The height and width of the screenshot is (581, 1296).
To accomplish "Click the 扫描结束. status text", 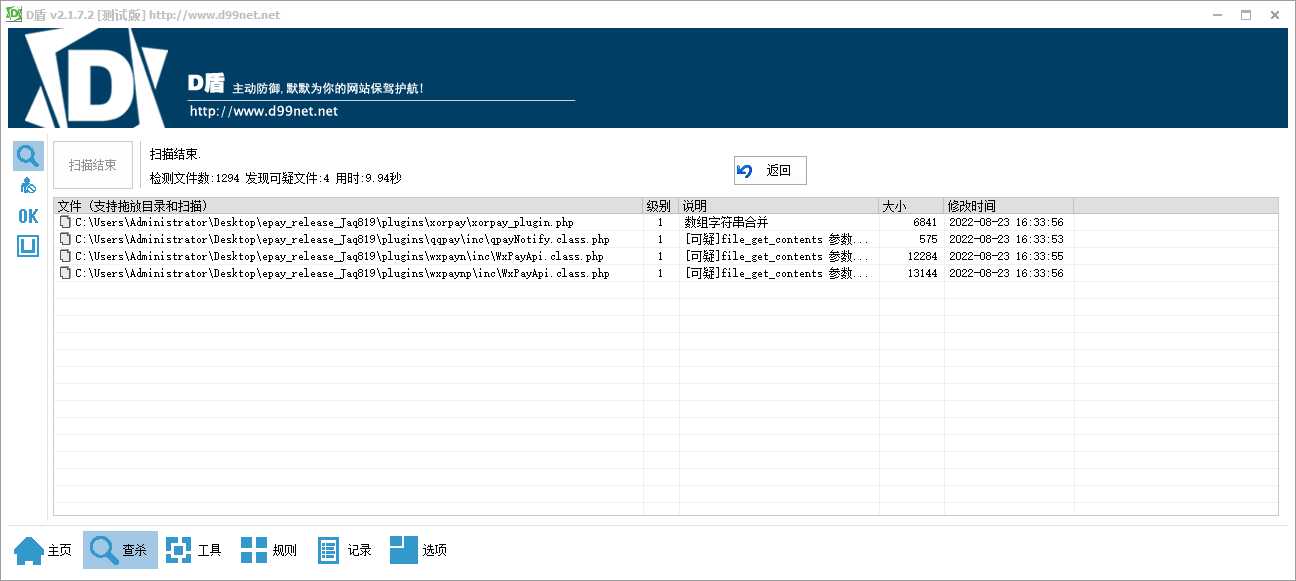I will (176, 154).
